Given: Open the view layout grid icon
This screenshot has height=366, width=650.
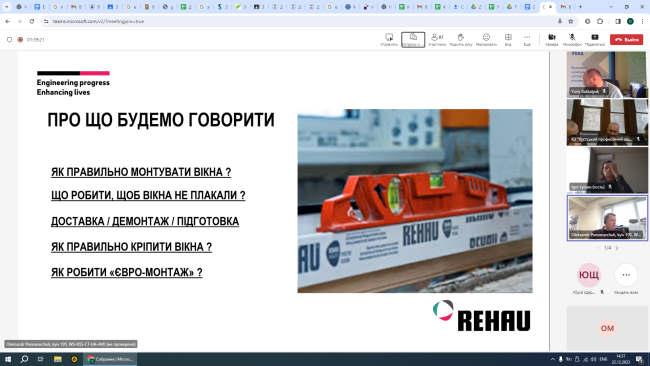Looking at the screenshot, I should click(508, 39).
